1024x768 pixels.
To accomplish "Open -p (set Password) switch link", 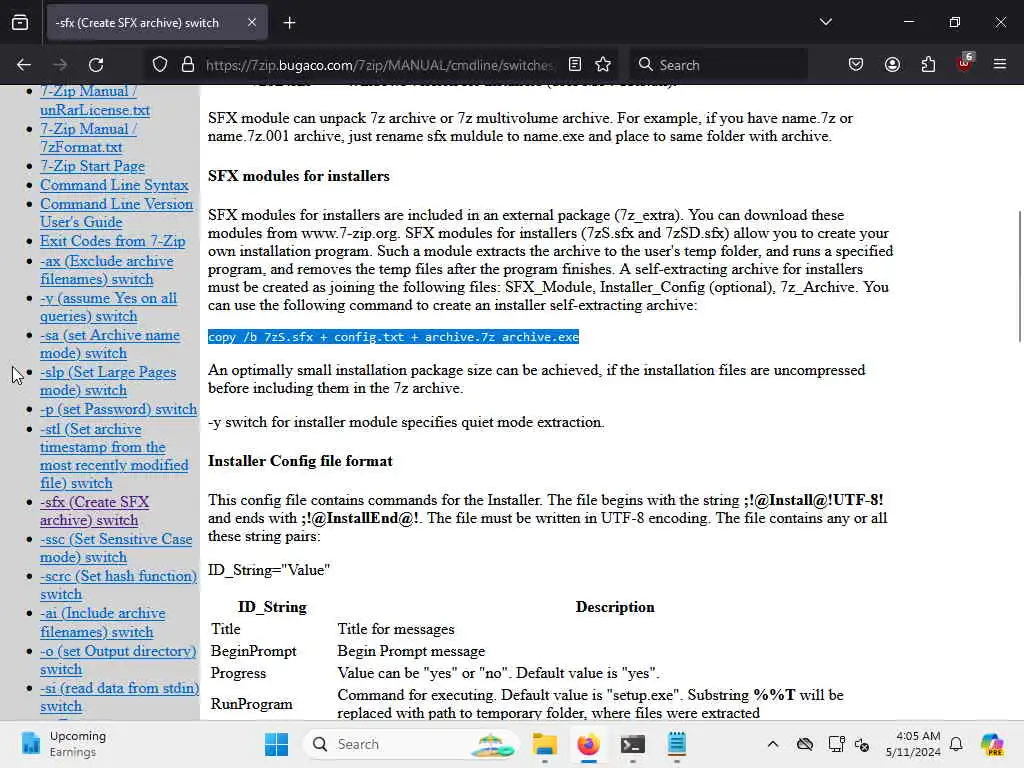I will 118,409.
